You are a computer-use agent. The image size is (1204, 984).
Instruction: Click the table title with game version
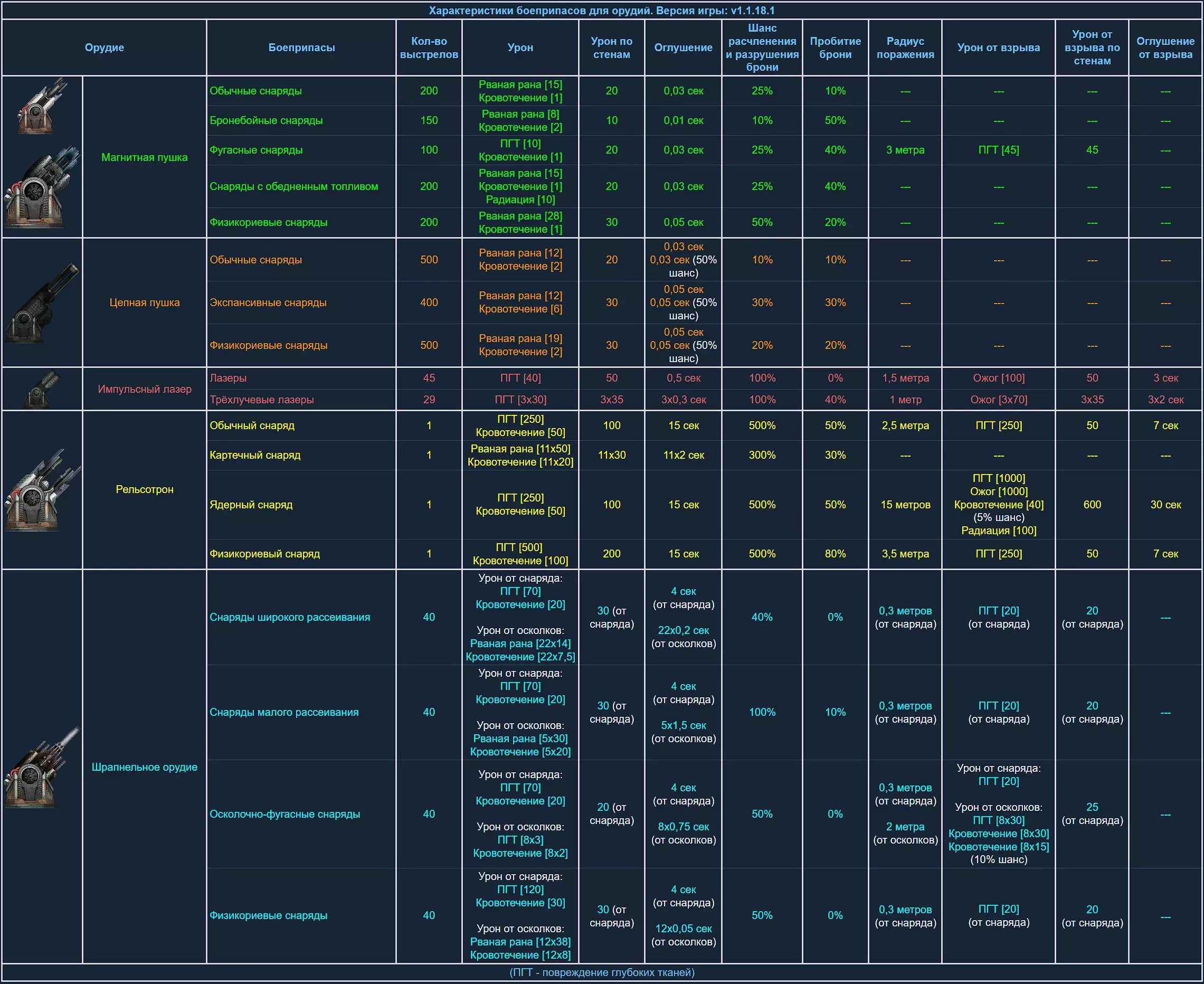(601, 10)
